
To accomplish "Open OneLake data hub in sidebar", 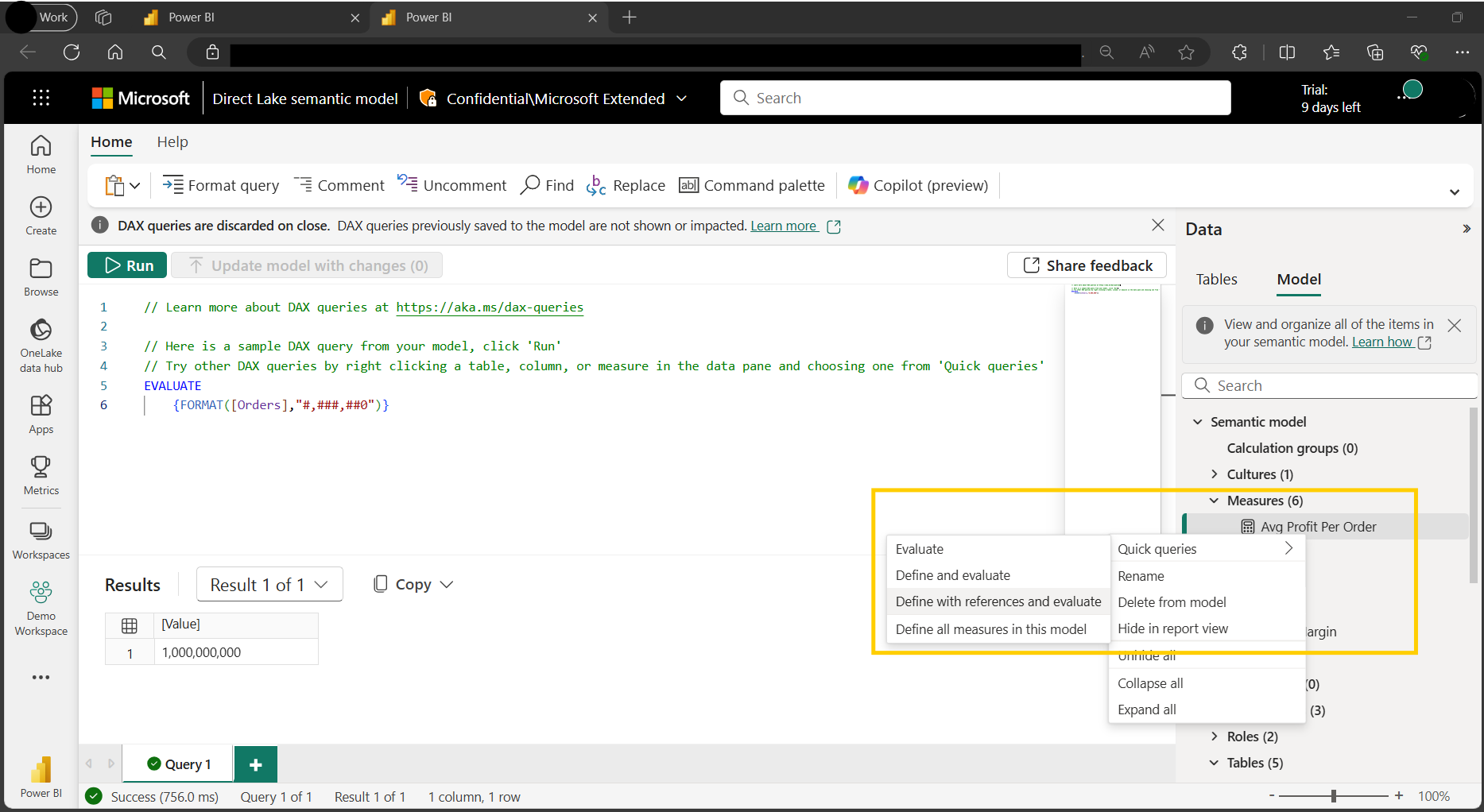I will 41,345.
